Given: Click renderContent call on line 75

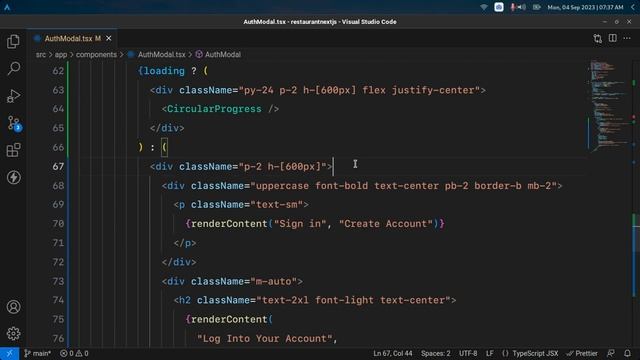Looking at the screenshot, I should [x=229, y=319].
